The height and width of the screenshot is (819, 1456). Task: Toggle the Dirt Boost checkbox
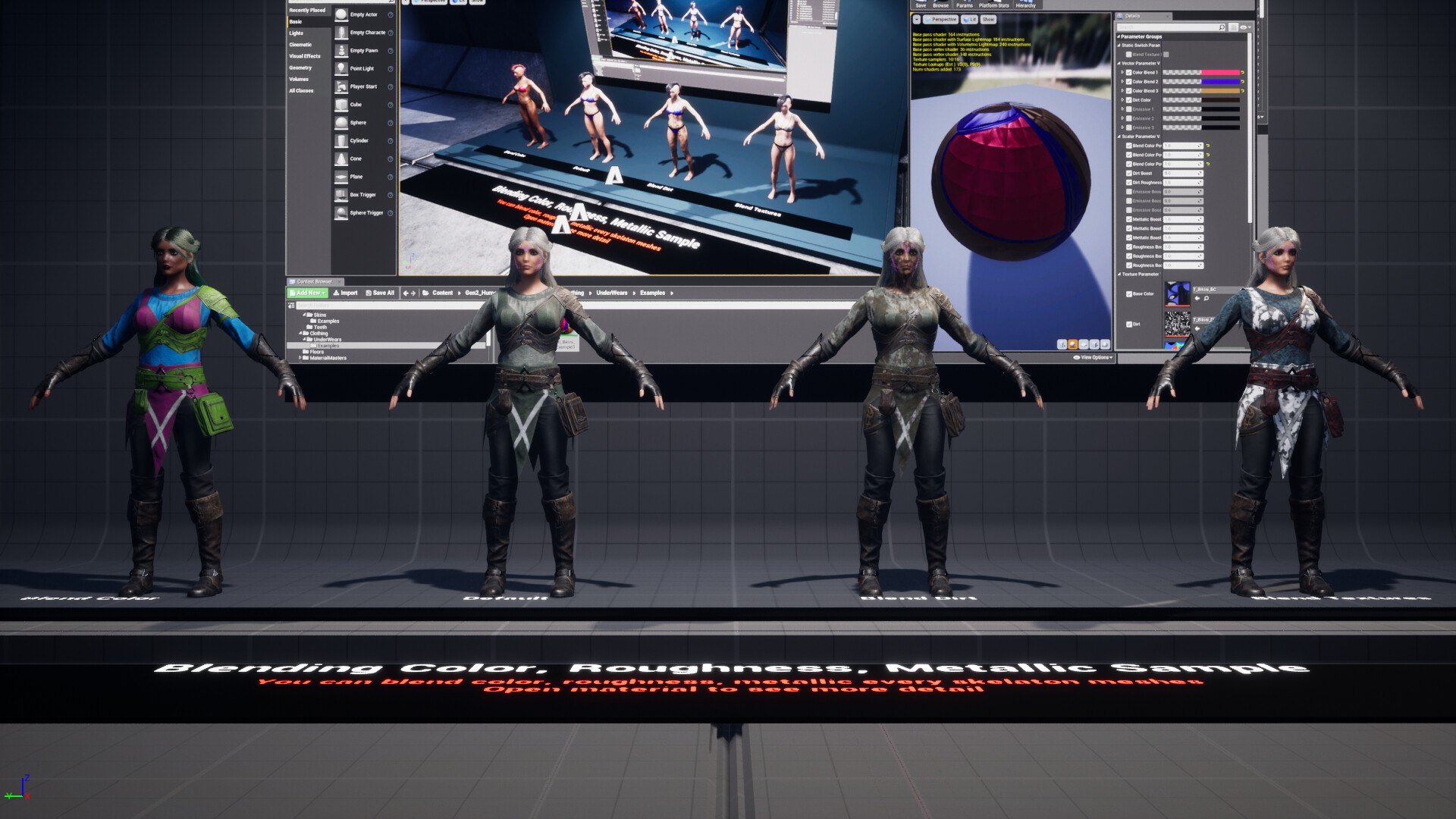click(1128, 173)
